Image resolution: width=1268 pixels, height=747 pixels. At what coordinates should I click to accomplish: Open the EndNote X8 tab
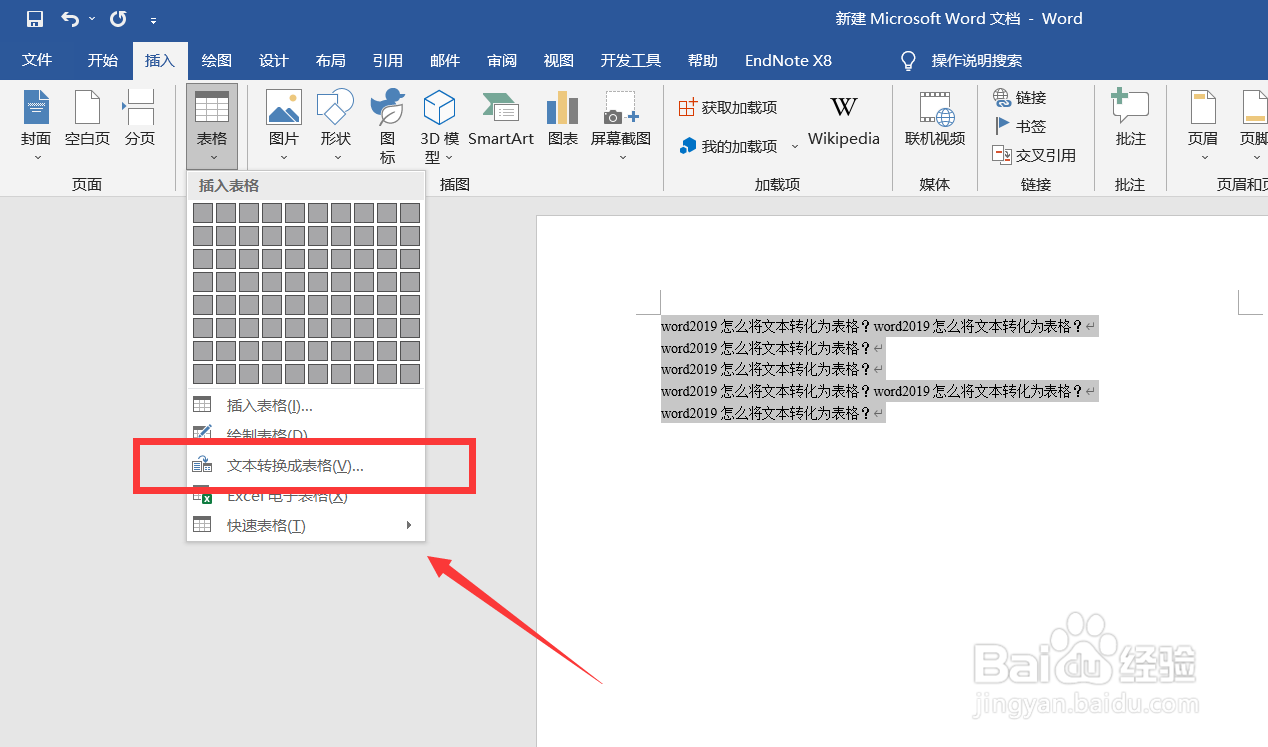click(x=788, y=60)
